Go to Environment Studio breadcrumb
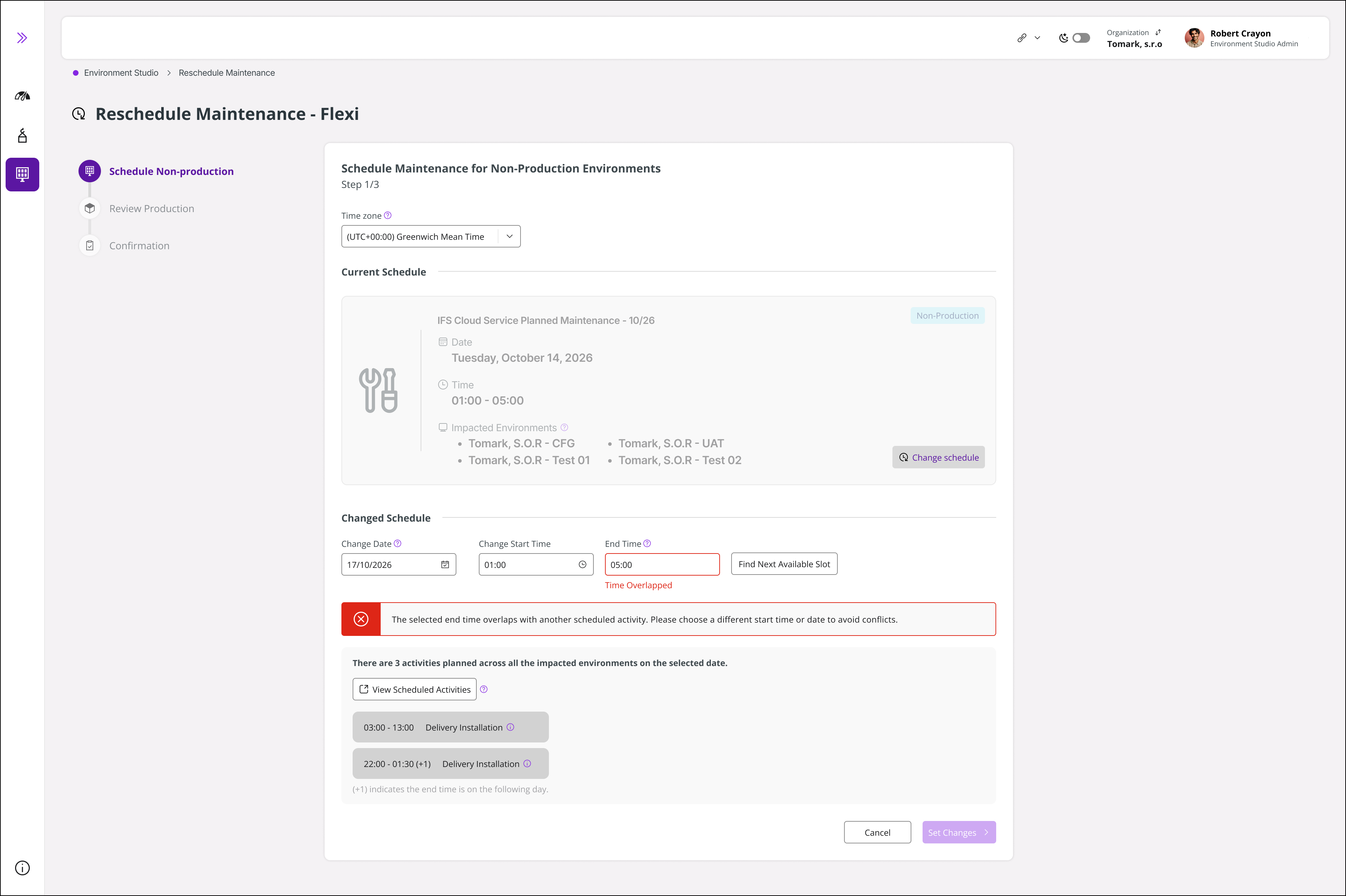Image resolution: width=1346 pixels, height=896 pixels. (x=121, y=73)
